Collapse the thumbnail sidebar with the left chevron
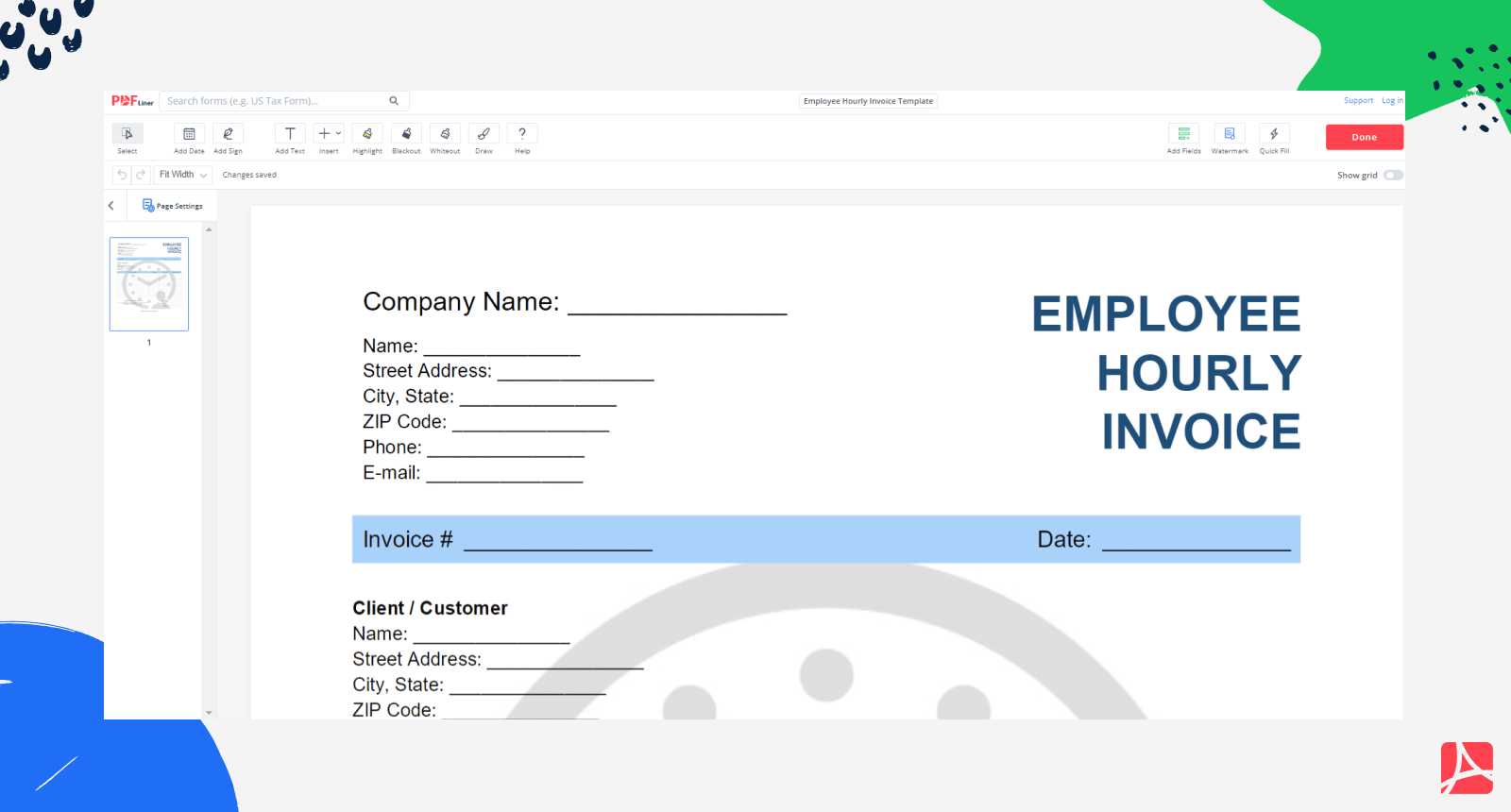 click(110, 206)
